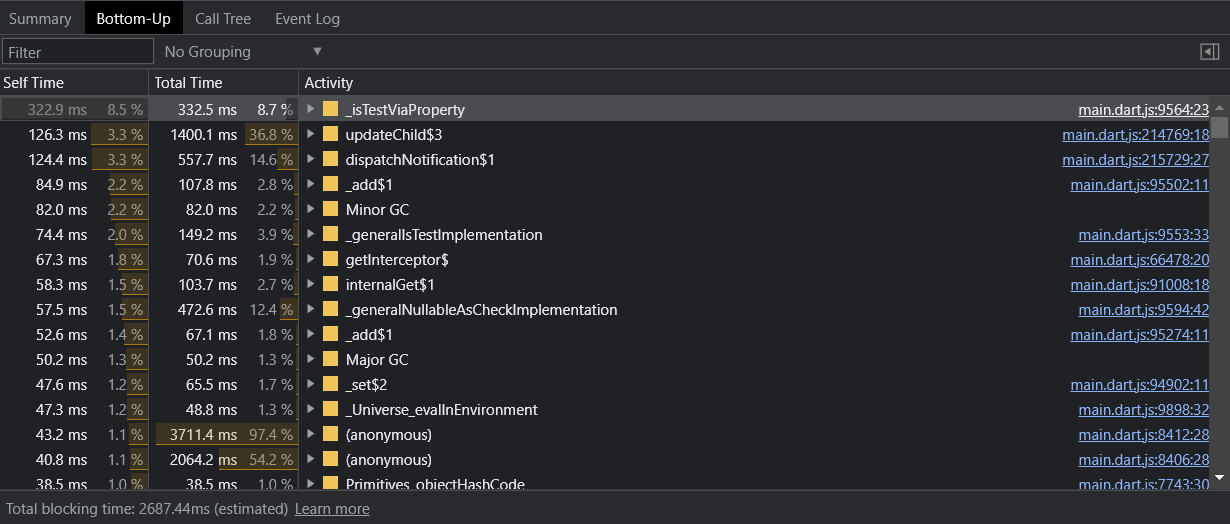
Task: Click the yellow scripting icon beside updateChild$3
Action: point(330,134)
